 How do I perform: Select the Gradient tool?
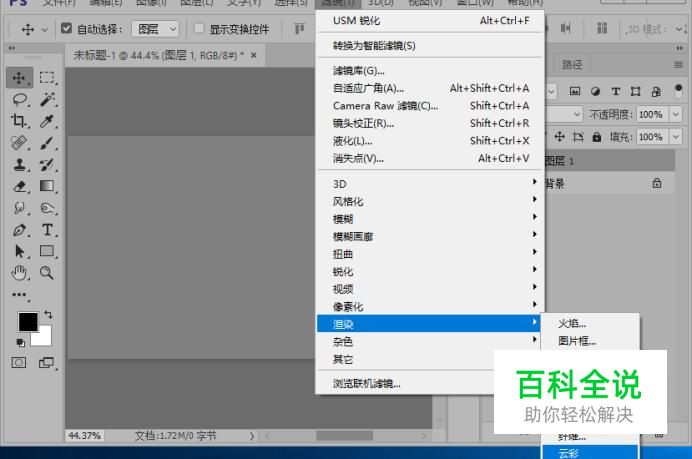47,186
